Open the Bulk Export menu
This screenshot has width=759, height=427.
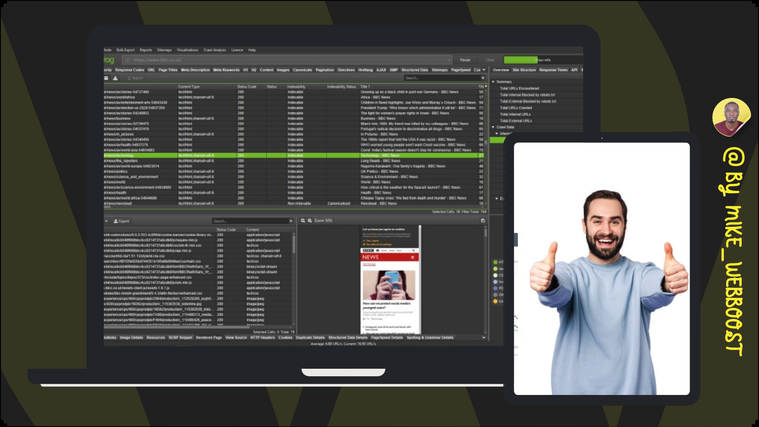pos(125,50)
